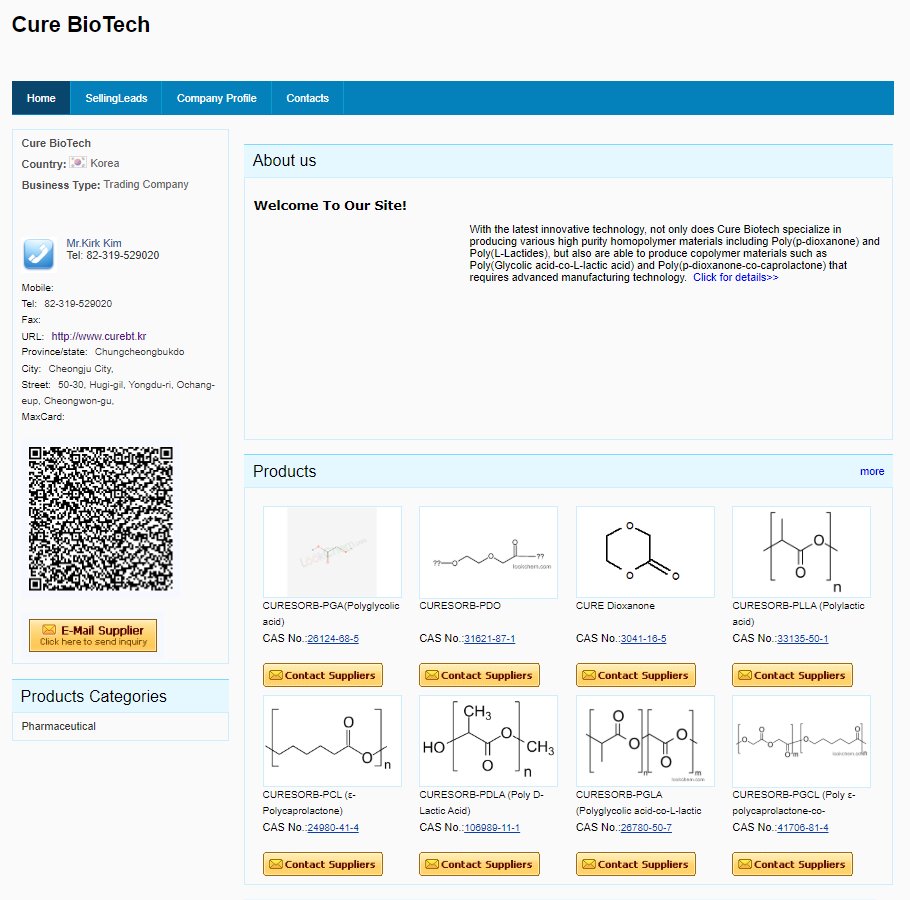
Task: Open CAS No. 26780-50-7 link
Action: (646, 827)
